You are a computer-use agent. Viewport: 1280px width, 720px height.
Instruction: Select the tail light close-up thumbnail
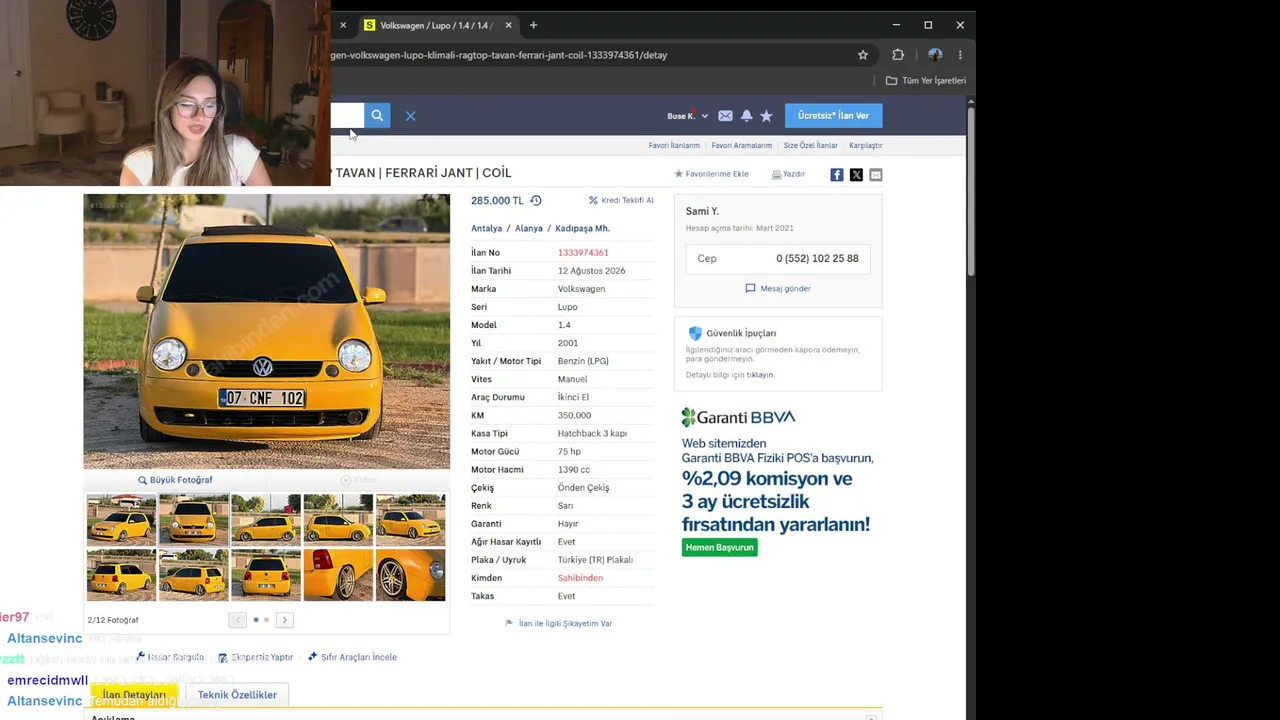tap(338, 575)
